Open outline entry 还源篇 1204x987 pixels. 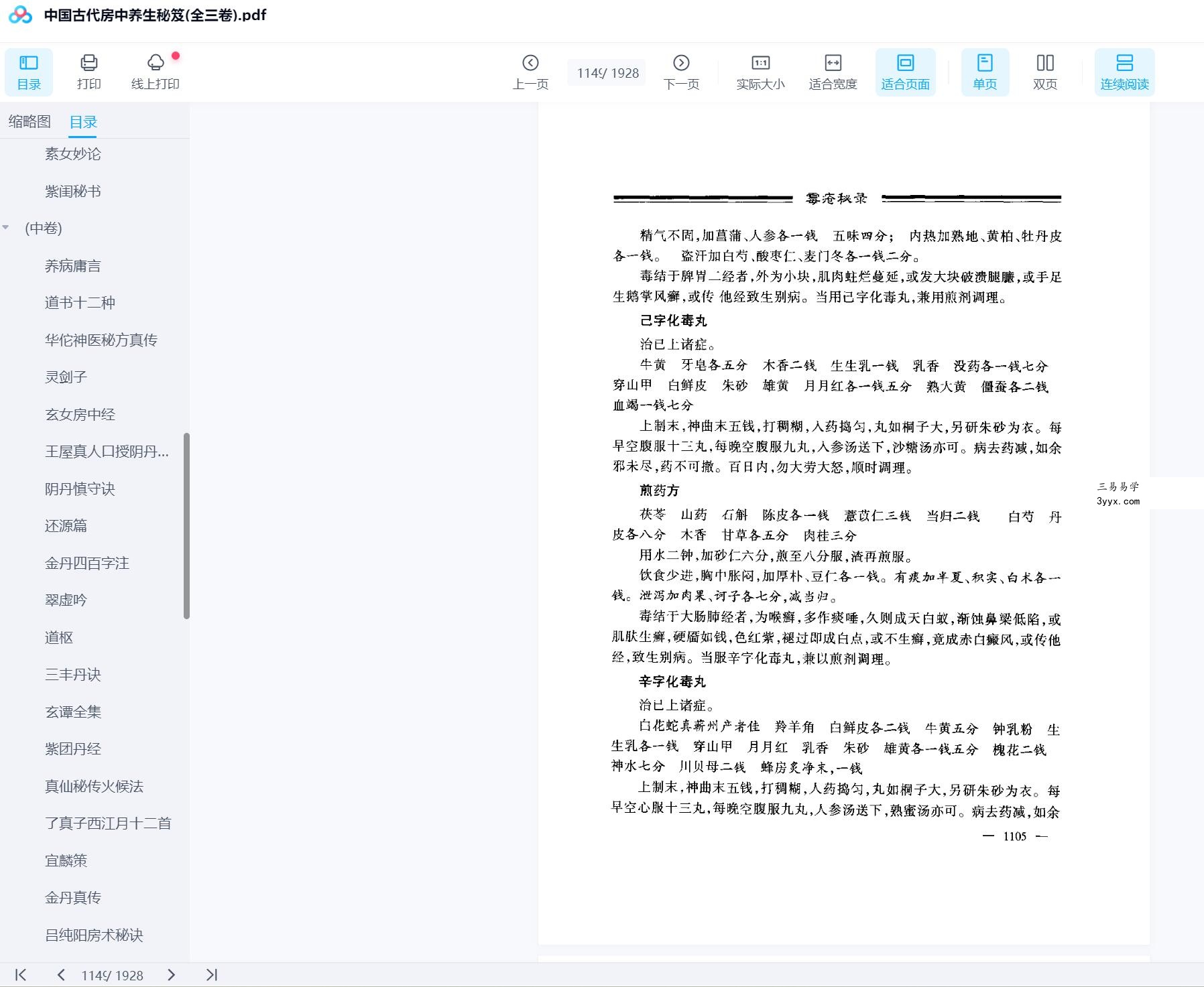pos(66,525)
